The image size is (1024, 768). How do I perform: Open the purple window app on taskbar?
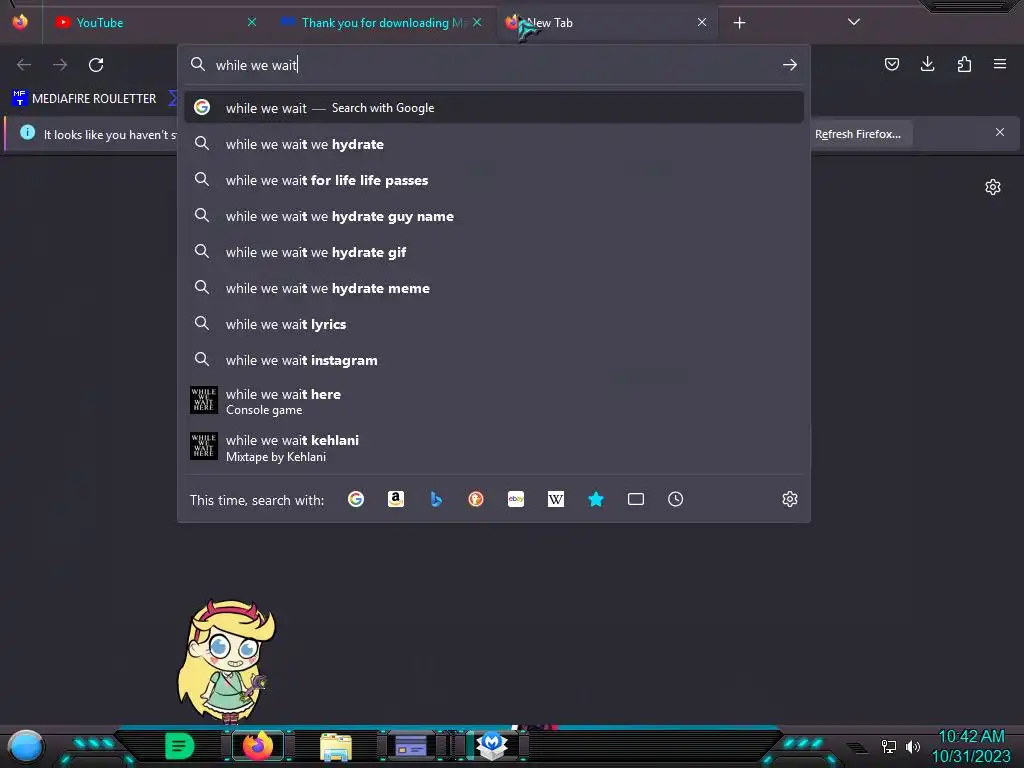point(411,746)
